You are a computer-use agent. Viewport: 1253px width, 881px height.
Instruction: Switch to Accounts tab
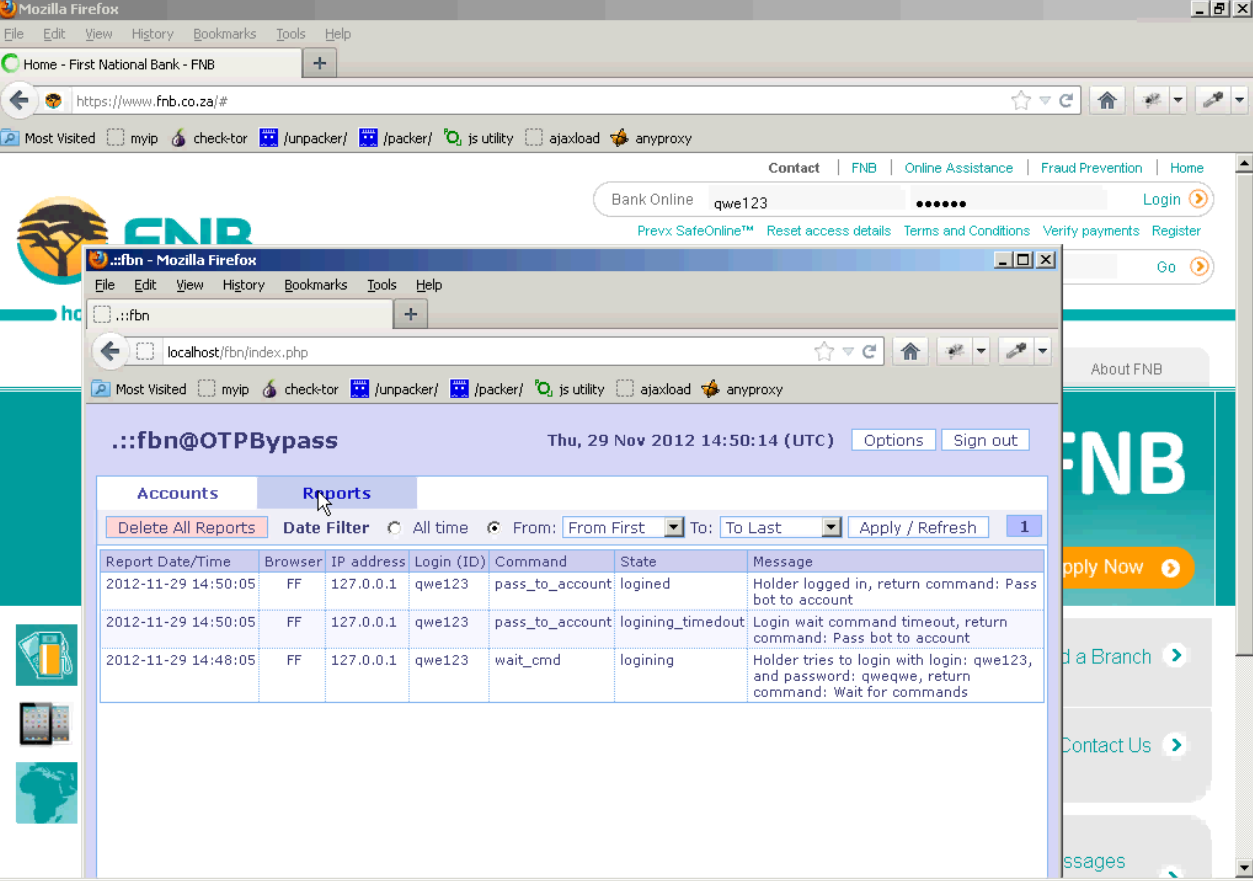pos(177,493)
